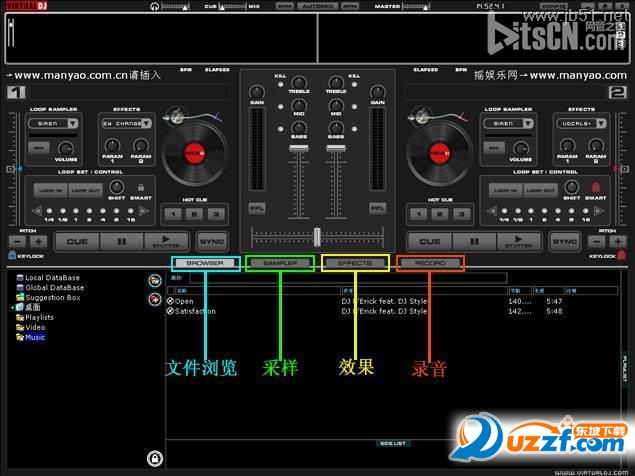The image size is (635, 476).
Task: Click LOOP OUT on right deck
Action: pos(540,190)
